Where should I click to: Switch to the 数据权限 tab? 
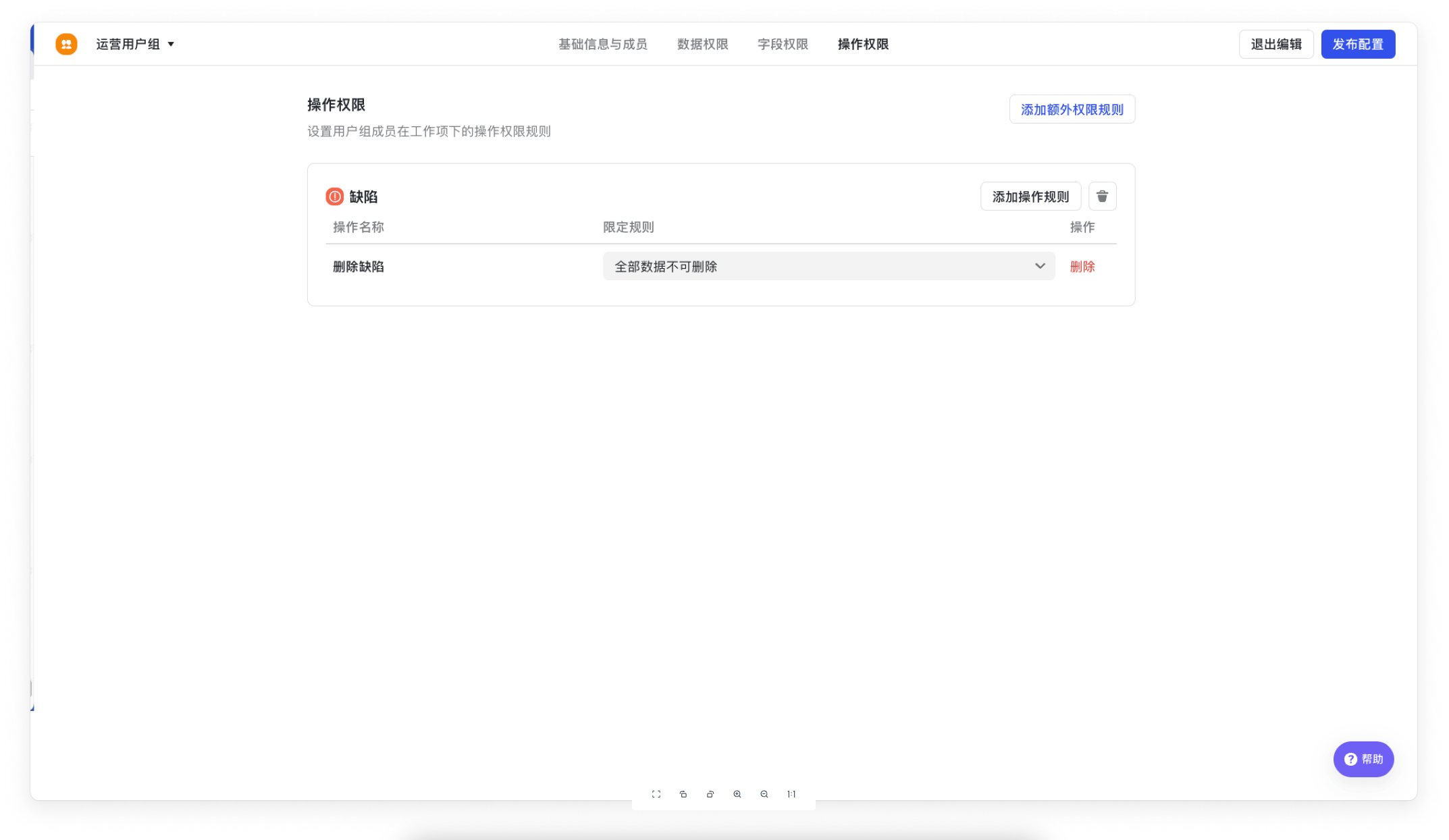[702, 44]
